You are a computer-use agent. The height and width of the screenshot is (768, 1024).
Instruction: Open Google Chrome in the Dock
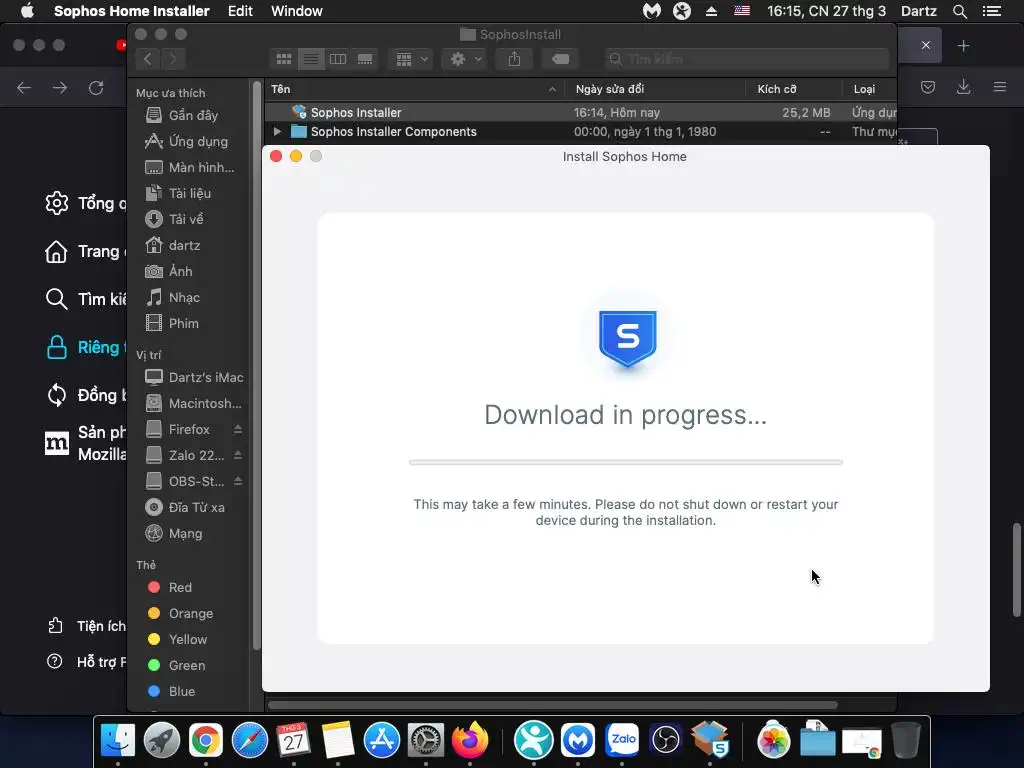(x=206, y=741)
